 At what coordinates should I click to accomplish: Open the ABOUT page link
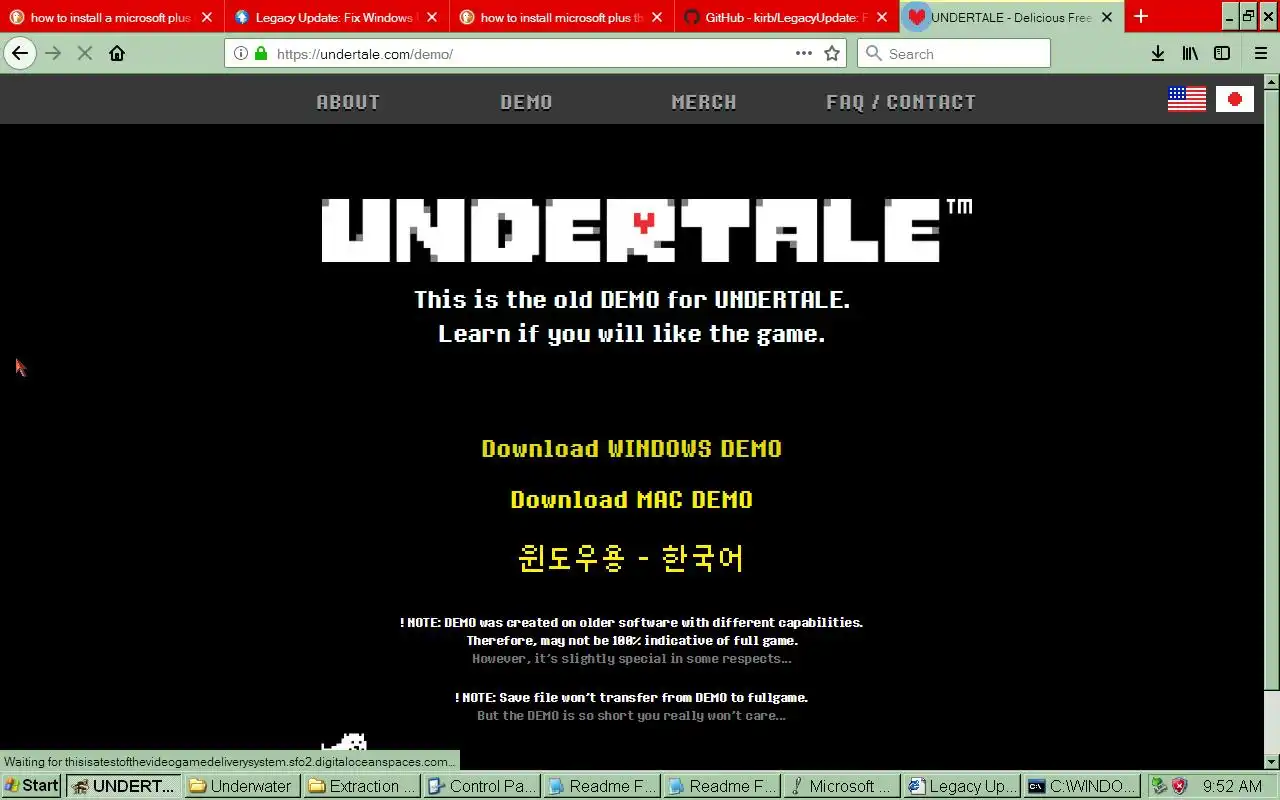tap(348, 102)
